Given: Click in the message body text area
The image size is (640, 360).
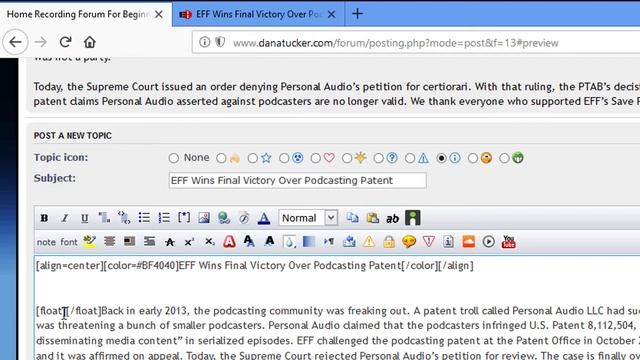Looking at the screenshot, I should pos(337,308).
